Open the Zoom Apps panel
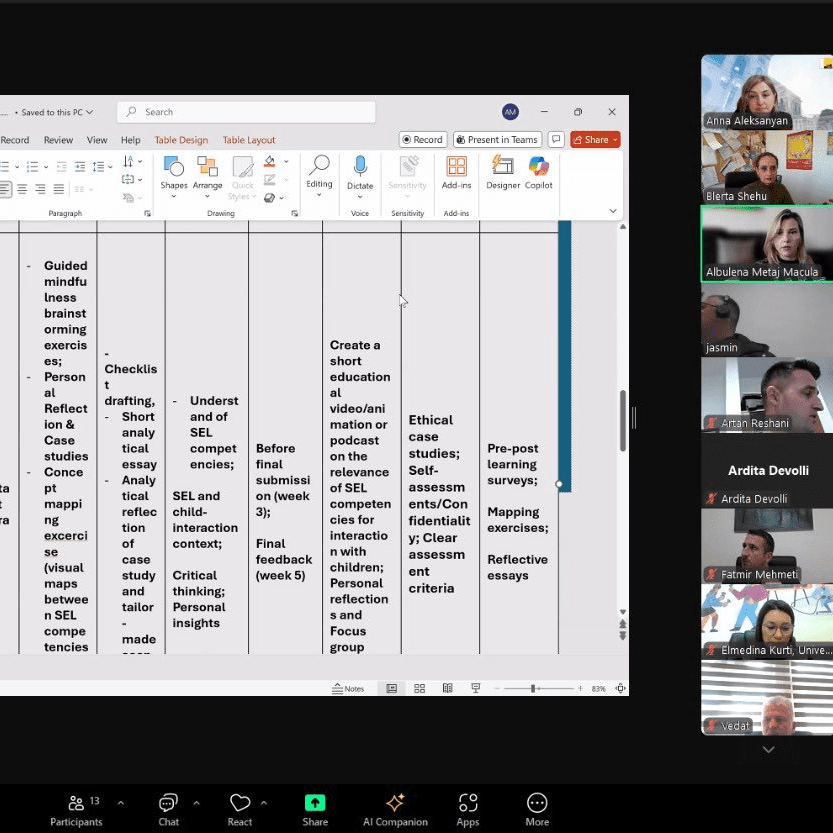Image resolution: width=833 pixels, height=833 pixels. click(x=468, y=809)
